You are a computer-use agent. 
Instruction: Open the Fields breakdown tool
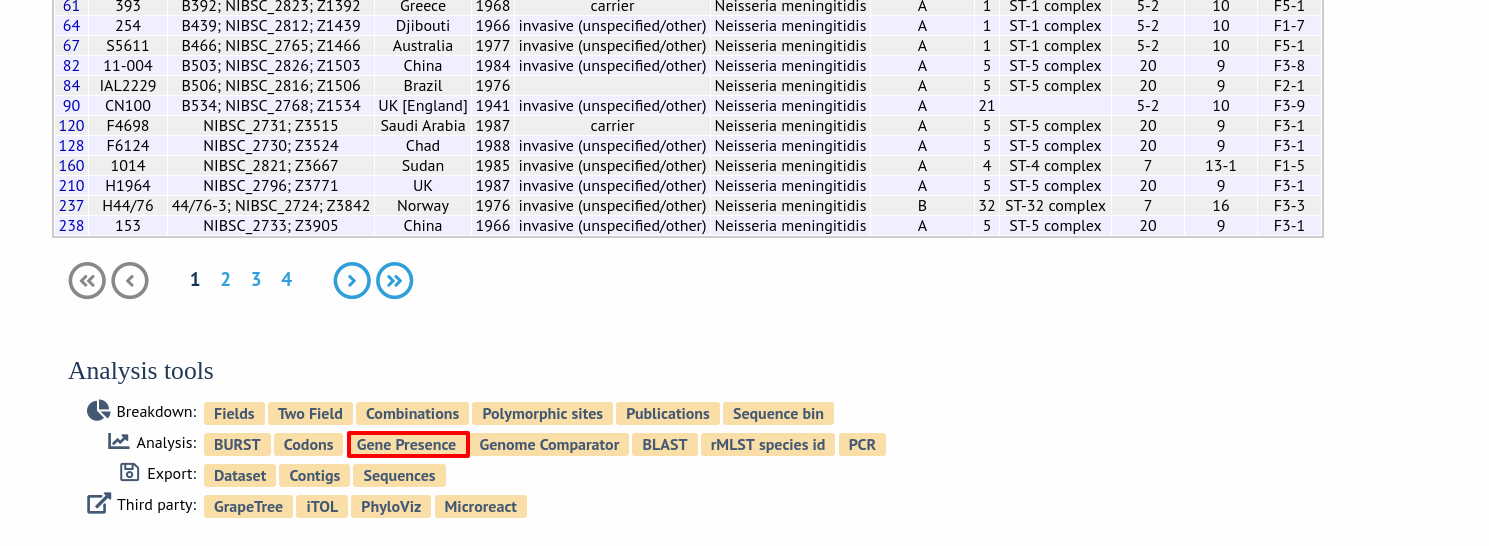tap(234, 414)
